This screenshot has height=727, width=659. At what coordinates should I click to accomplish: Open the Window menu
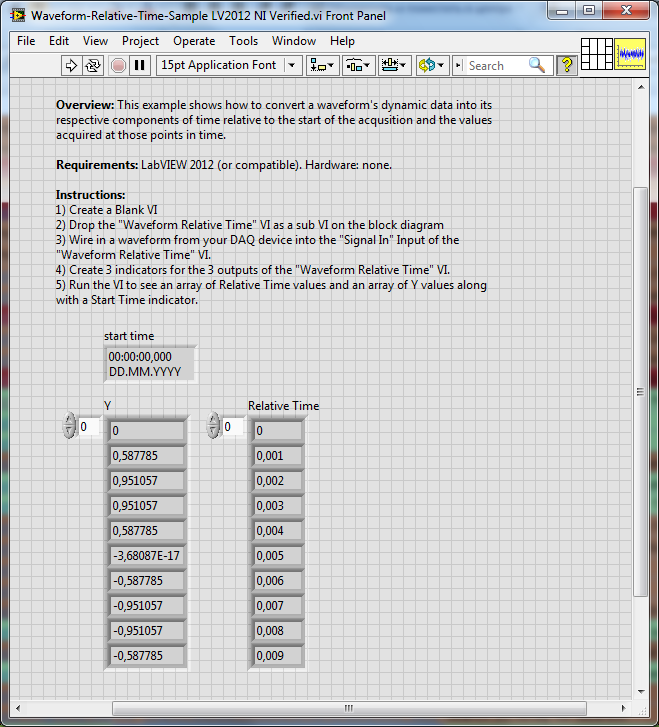294,41
